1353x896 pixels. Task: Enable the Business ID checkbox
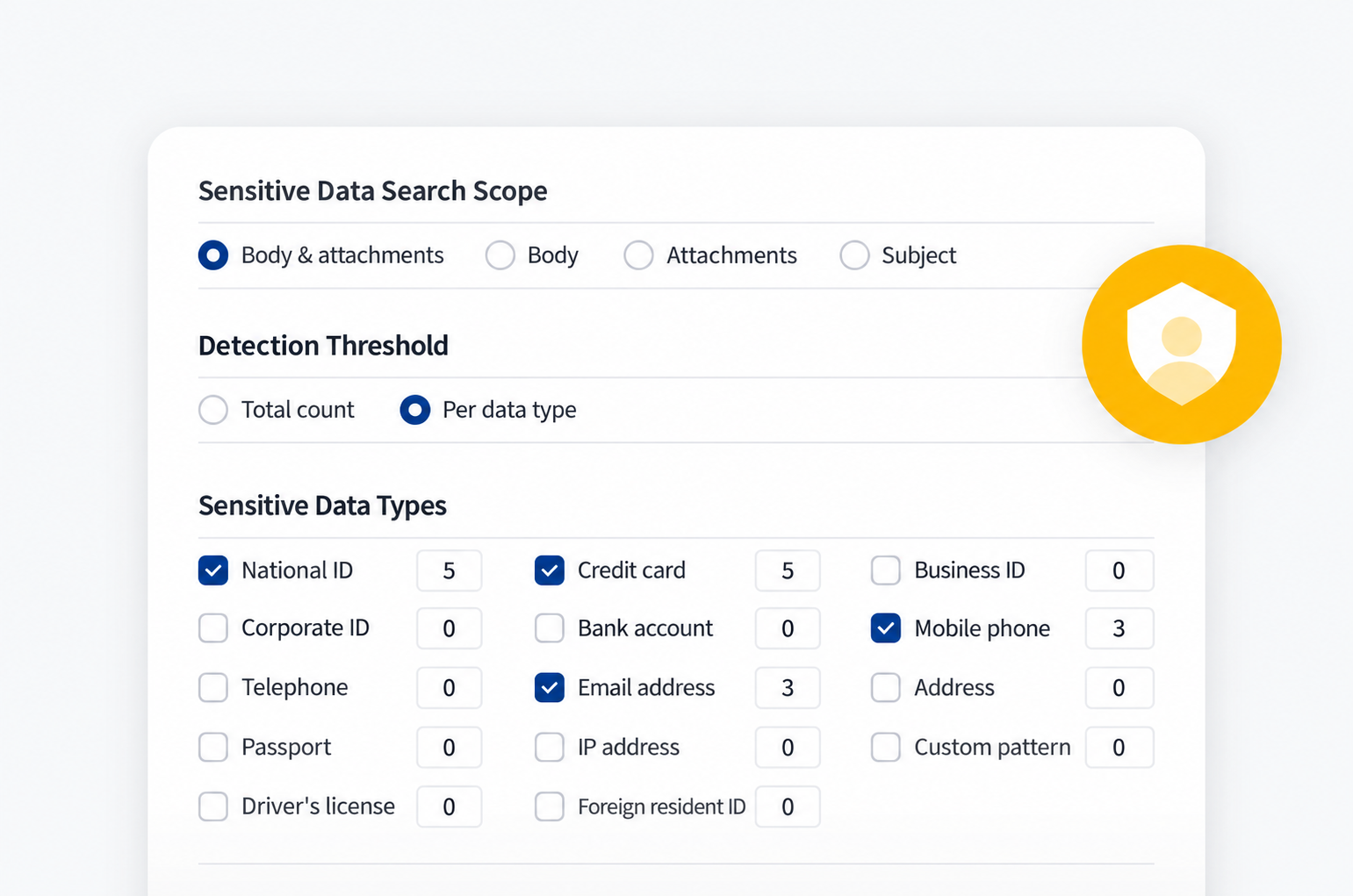[886, 570]
